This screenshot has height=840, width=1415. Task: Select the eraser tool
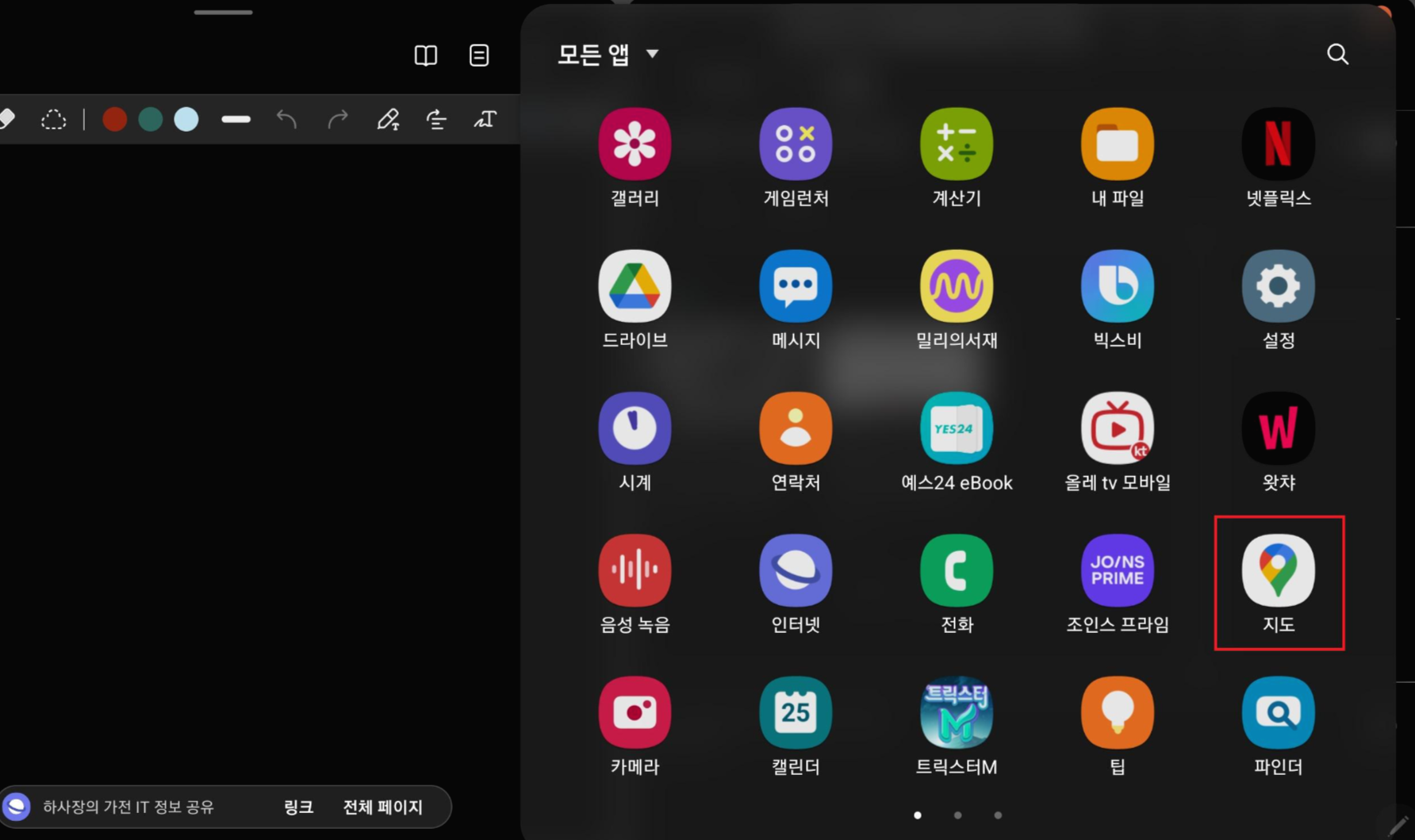pos(7,119)
